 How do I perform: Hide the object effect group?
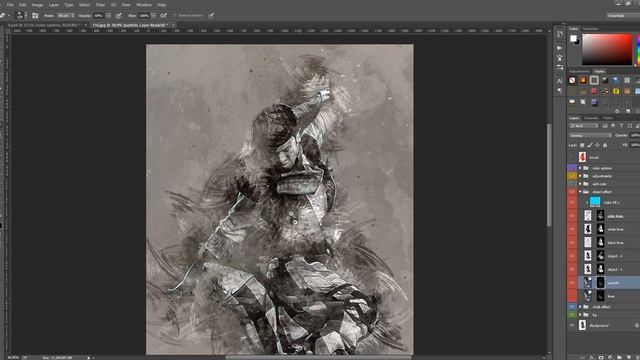pyautogui.click(x=572, y=191)
